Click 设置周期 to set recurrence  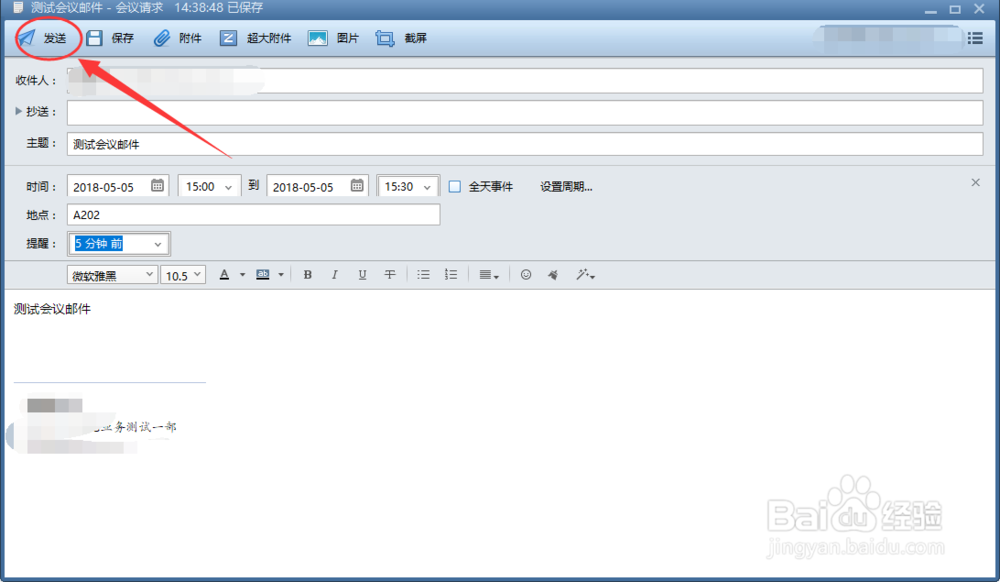pyautogui.click(x=564, y=185)
